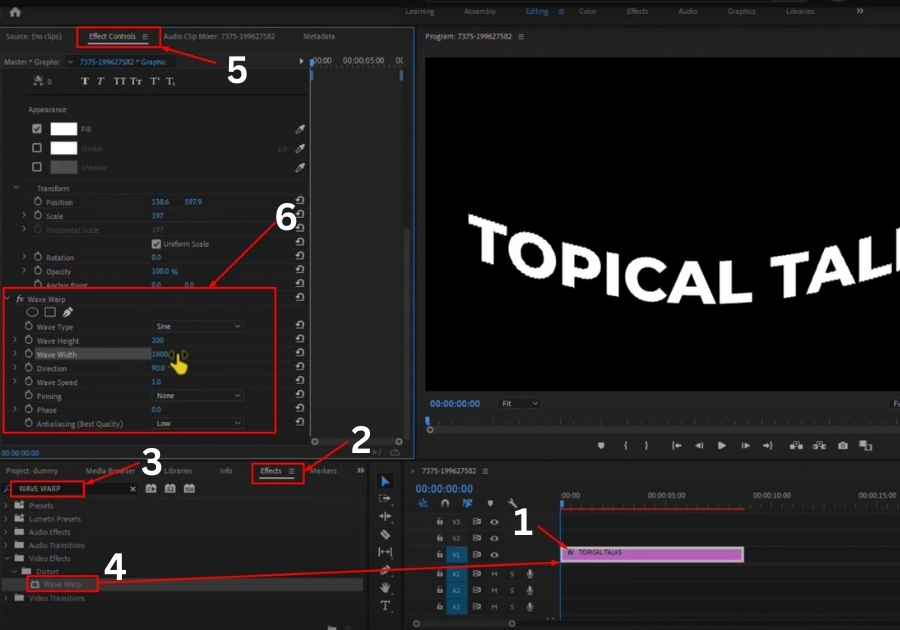The height and width of the screenshot is (630, 900).
Task: Collapse the Transform section
Action: [16, 188]
